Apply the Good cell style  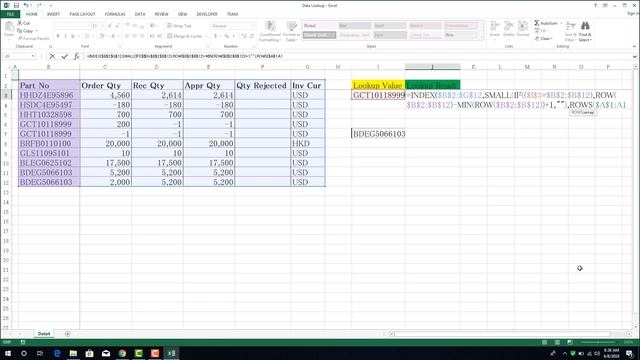pos(390,26)
